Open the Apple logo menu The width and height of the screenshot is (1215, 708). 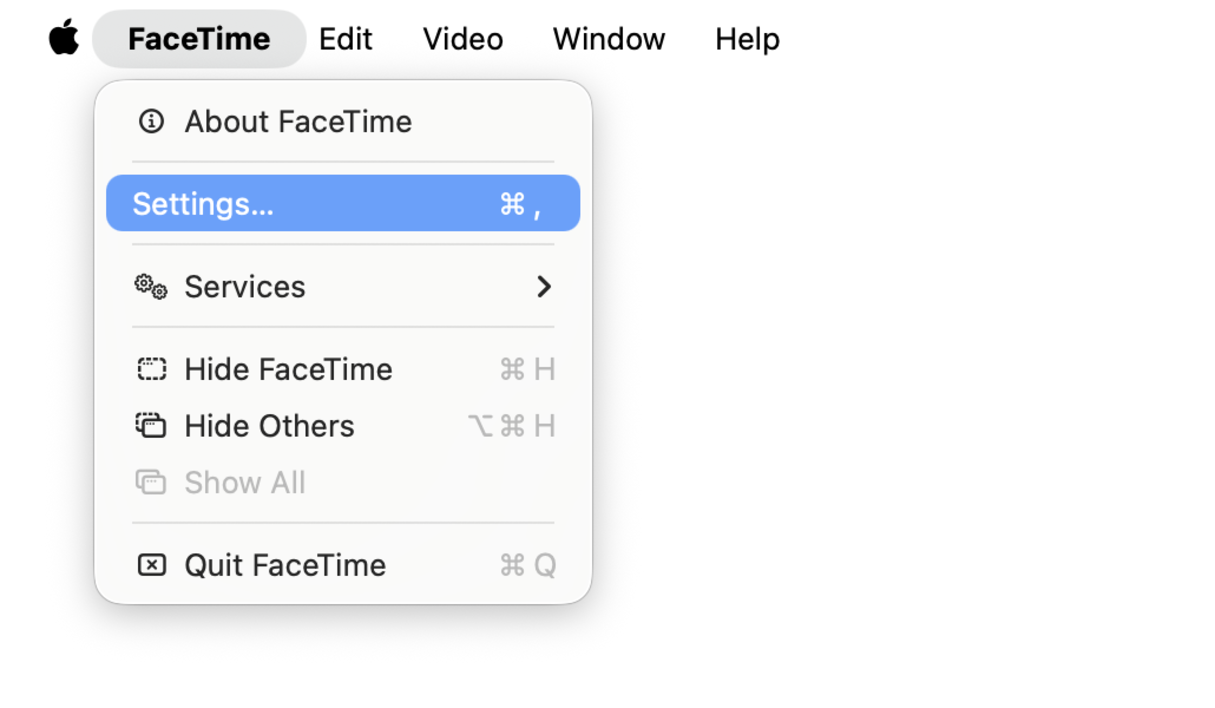(x=64, y=38)
